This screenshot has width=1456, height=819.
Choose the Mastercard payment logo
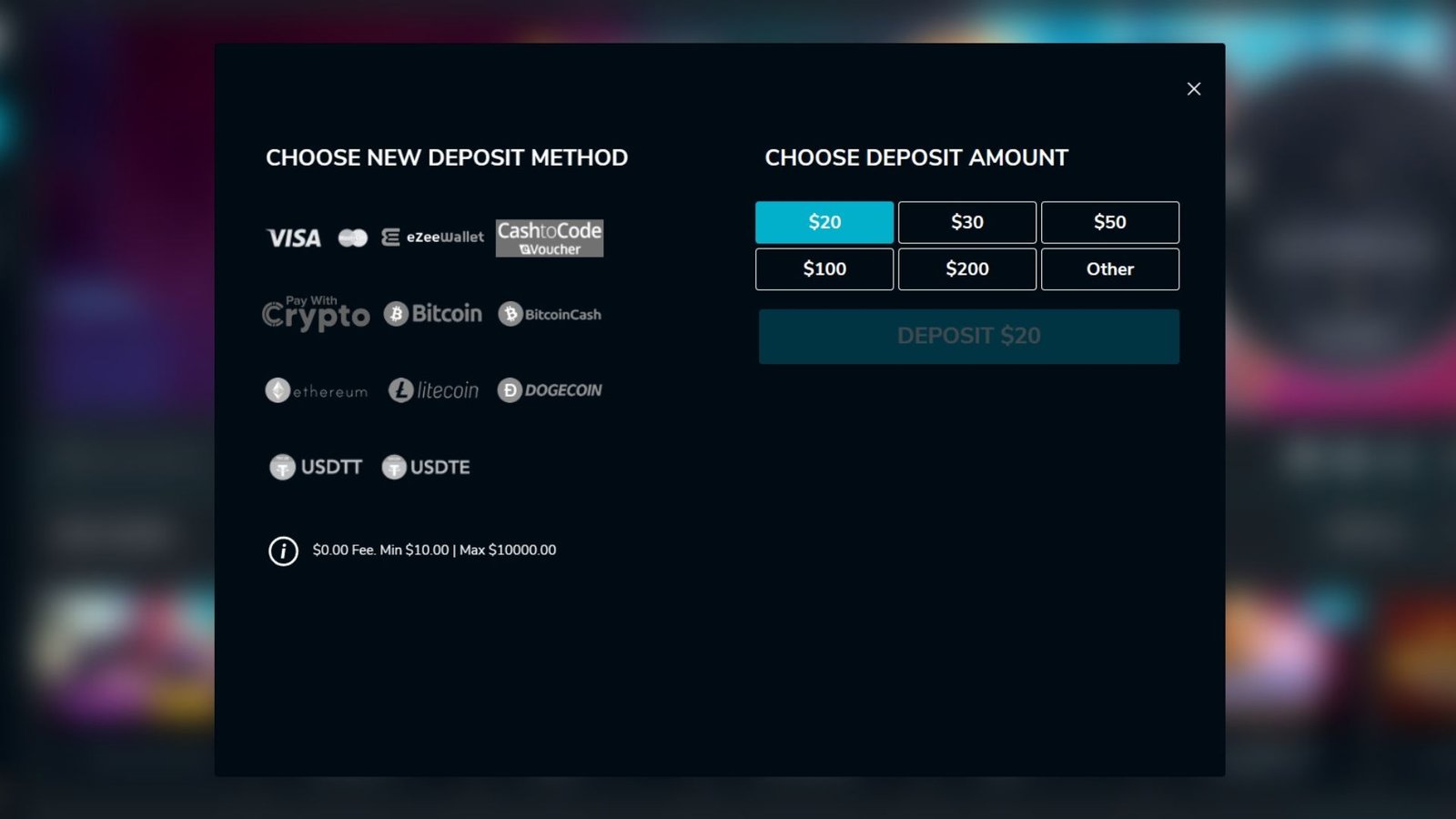(353, 238)
